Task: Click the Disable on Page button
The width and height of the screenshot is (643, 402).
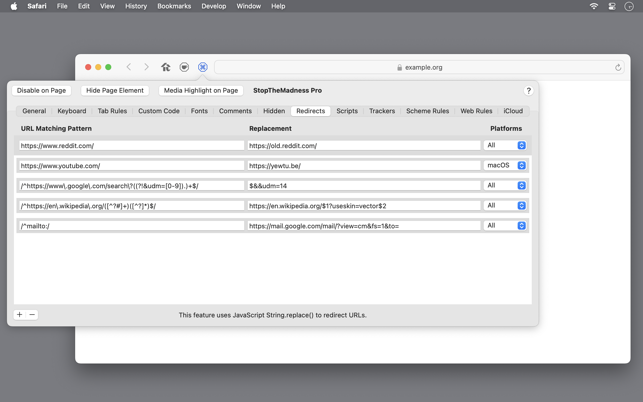Action: [x=41, y=90]
